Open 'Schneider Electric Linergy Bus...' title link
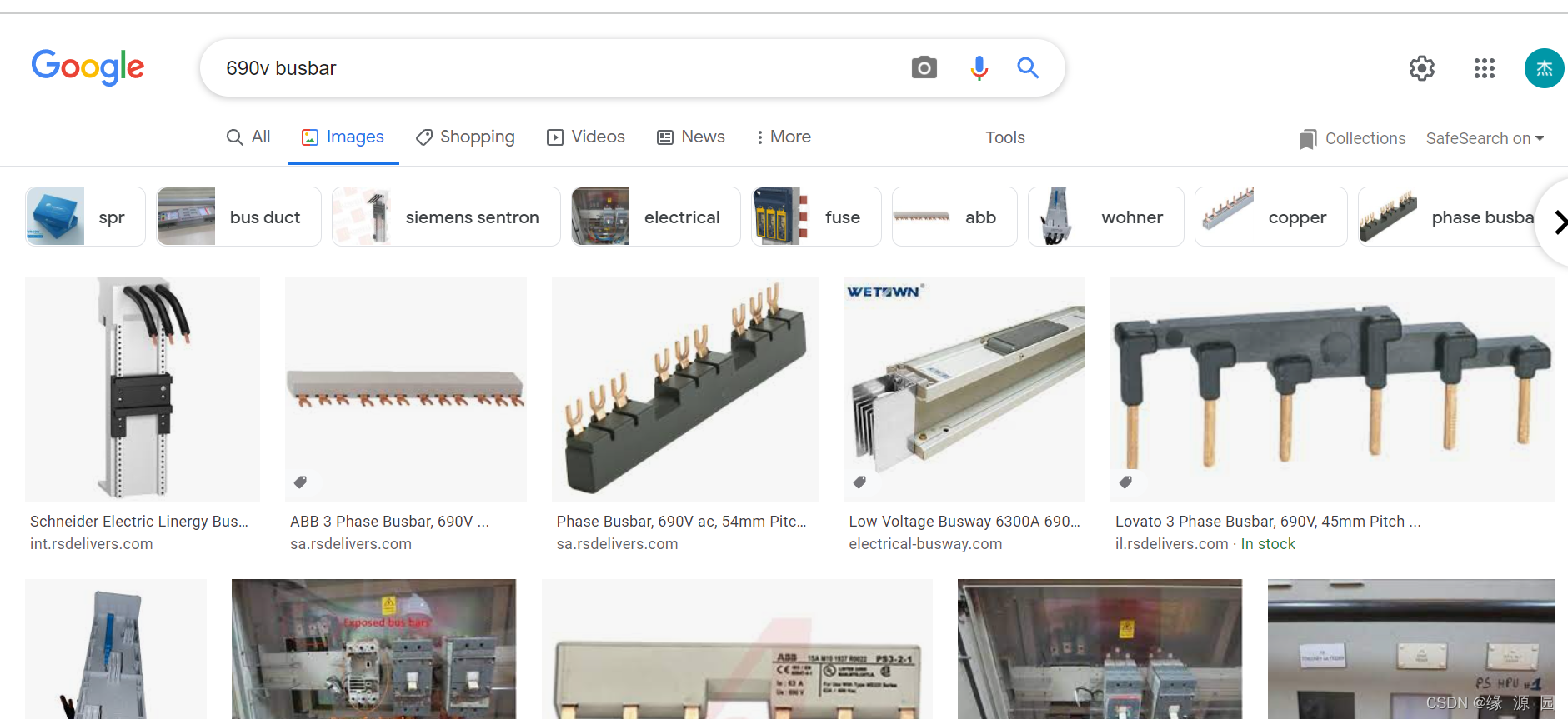 [x=139, y=522]
